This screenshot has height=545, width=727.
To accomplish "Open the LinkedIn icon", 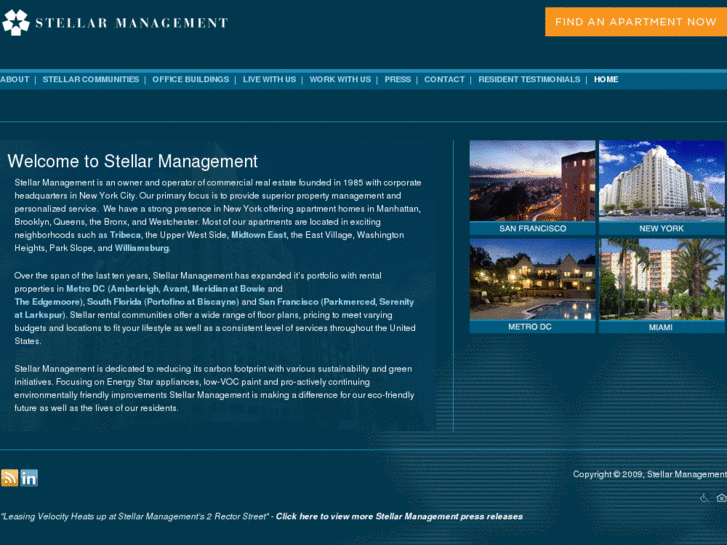I will coord(29,477).
